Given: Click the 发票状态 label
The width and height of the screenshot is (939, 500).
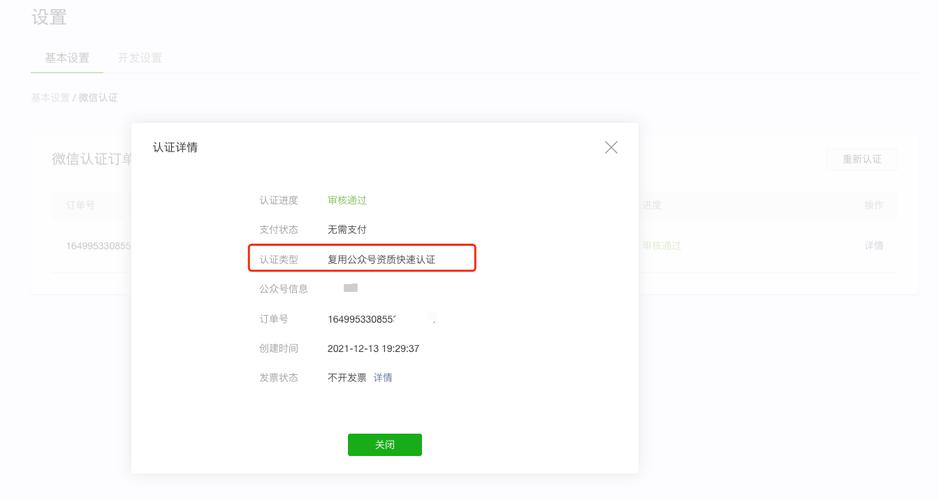Looking at the screenshot, I should coord(278,377).
